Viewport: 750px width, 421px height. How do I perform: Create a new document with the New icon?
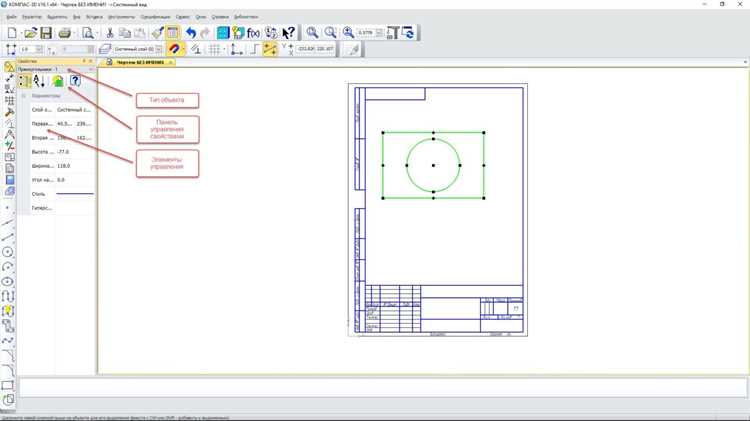pos(12,33)
